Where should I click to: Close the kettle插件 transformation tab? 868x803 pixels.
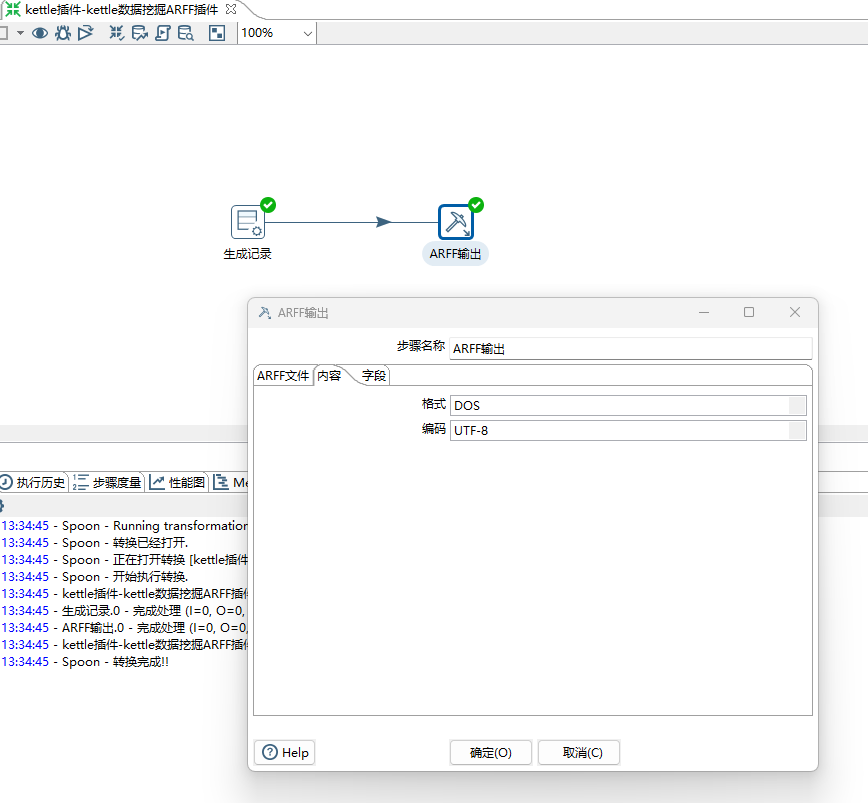point(231,9)
